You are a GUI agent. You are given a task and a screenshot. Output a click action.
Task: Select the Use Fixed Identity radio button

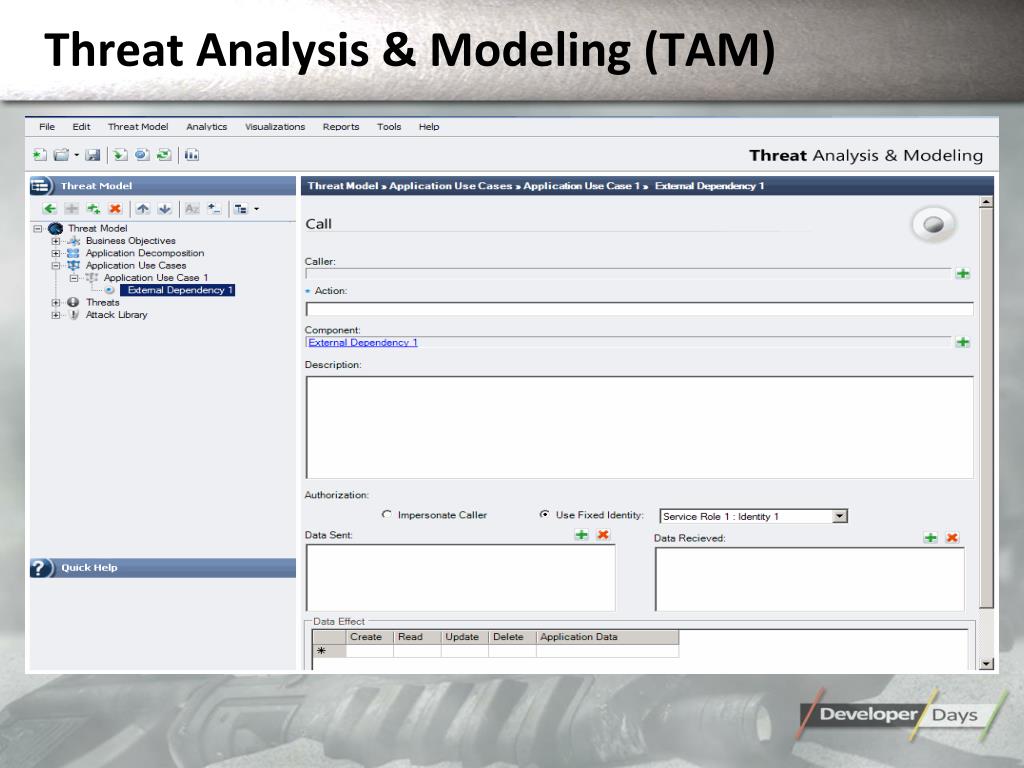click(x=544, y=515)
